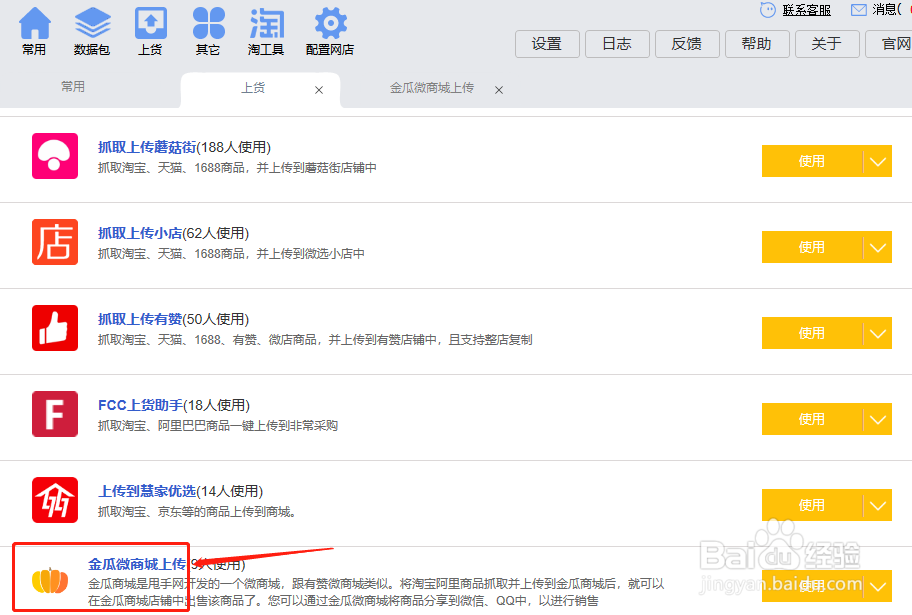Click the 联系客服 smiley face icon
This screenshot has height=615, width=912.
point(768,10)
